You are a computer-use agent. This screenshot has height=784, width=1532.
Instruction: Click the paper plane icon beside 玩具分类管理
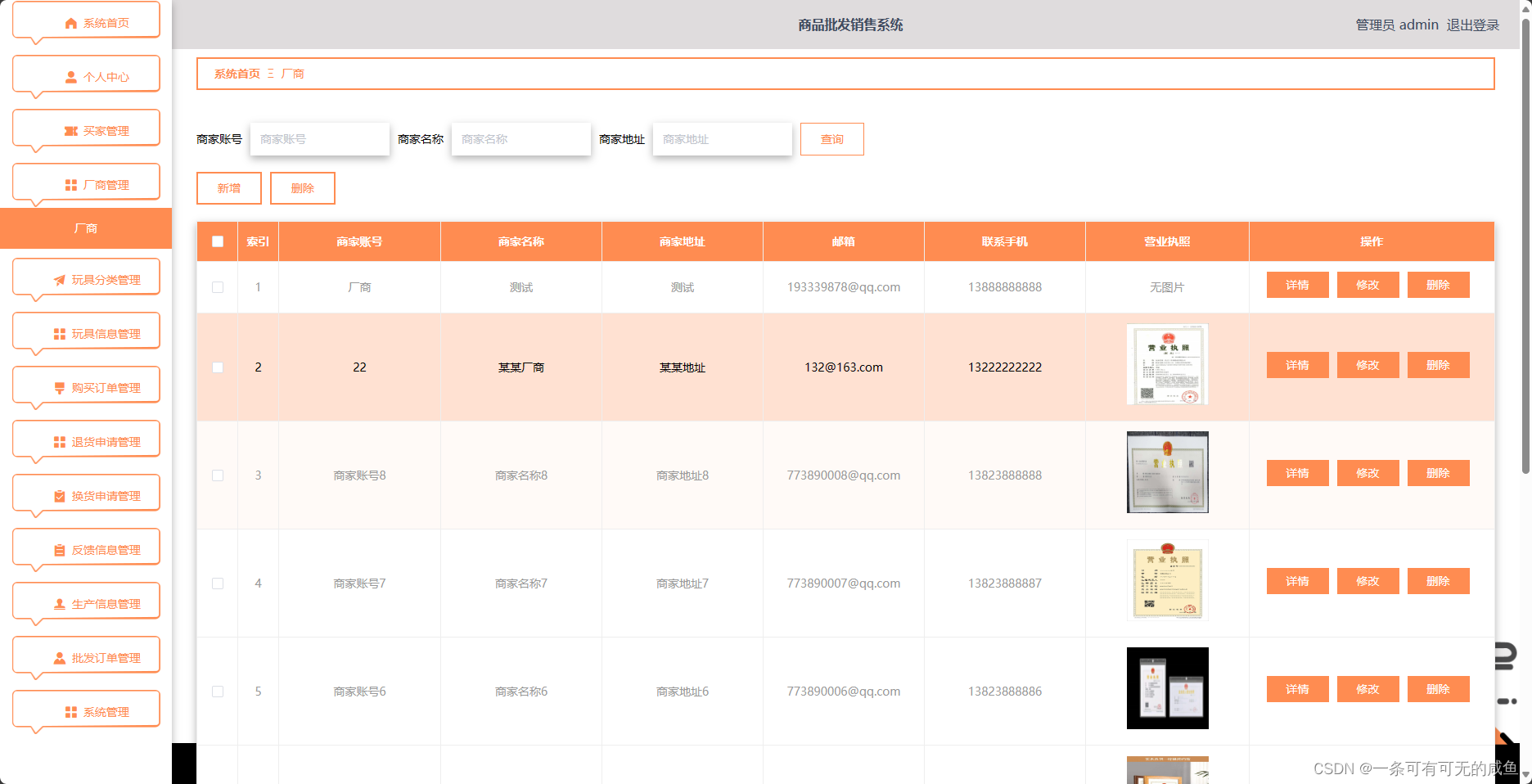[x=60, y=280]
